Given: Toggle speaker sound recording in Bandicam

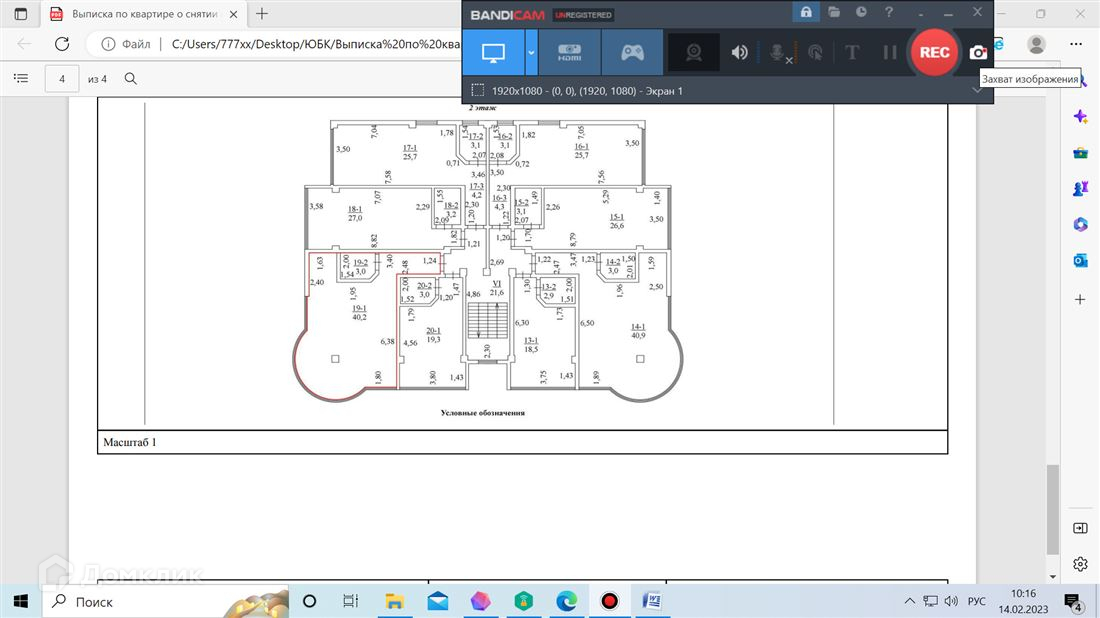Looking at the screenshot, I should (x=739, y=53).
